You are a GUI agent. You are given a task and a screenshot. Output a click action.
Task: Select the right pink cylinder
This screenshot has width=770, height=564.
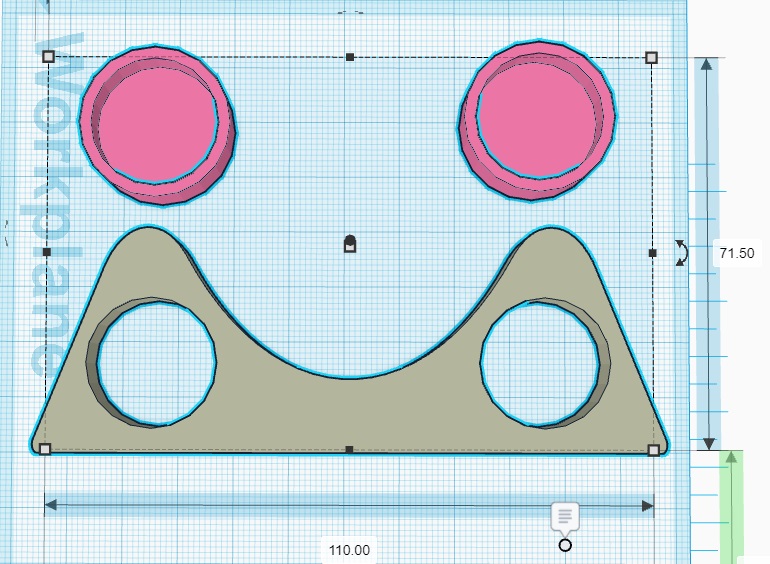pyautogui.click(x=540, y=115)
